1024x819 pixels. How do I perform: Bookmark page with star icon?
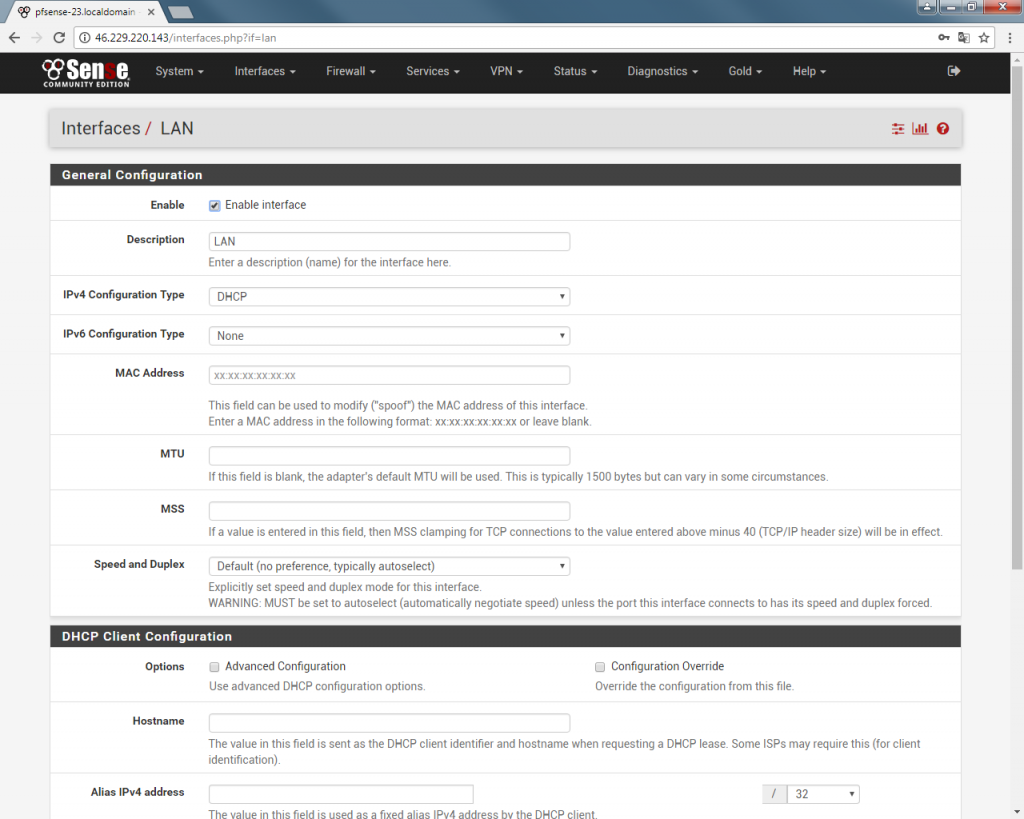click(x=984, y=38)
